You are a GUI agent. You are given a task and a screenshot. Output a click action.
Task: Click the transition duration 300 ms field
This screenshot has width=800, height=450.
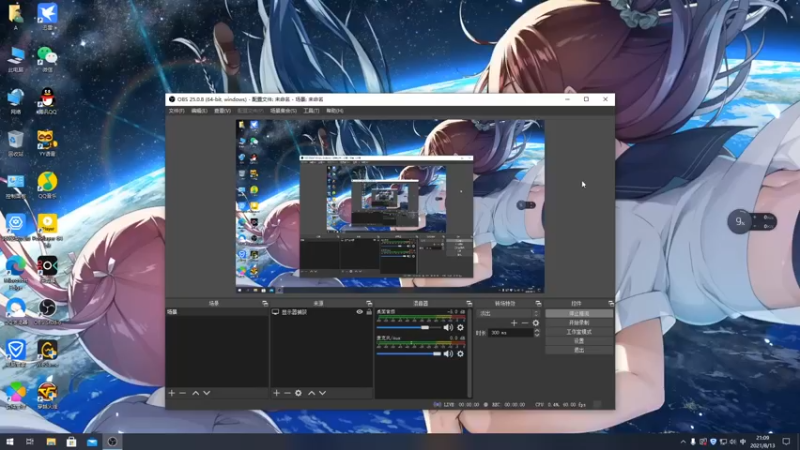[x=510, y=333]
